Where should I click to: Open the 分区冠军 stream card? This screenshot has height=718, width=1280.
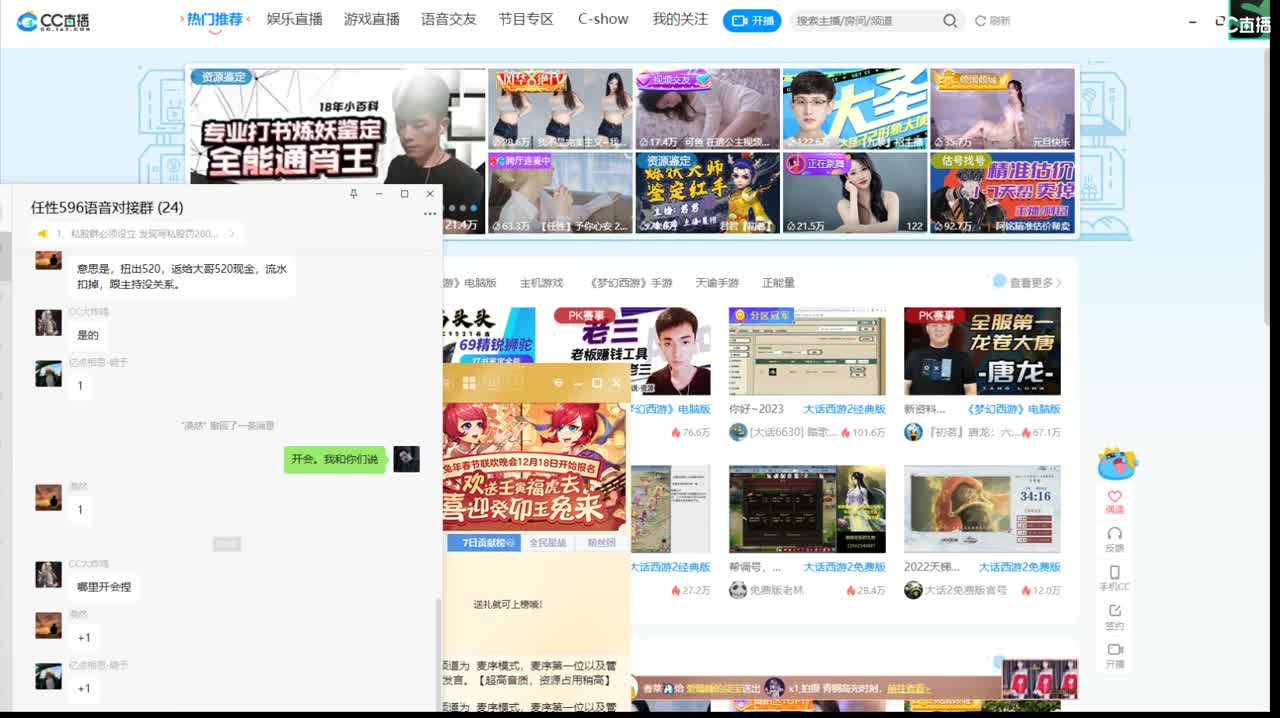[x=807, y=351]
